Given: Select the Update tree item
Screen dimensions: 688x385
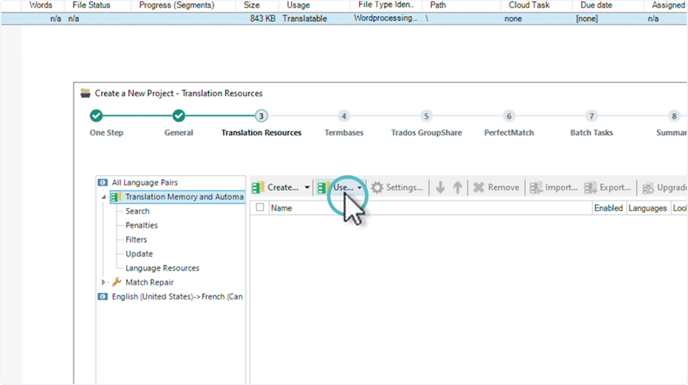Looking at the screenshot, I should click(x=139, y=254).
